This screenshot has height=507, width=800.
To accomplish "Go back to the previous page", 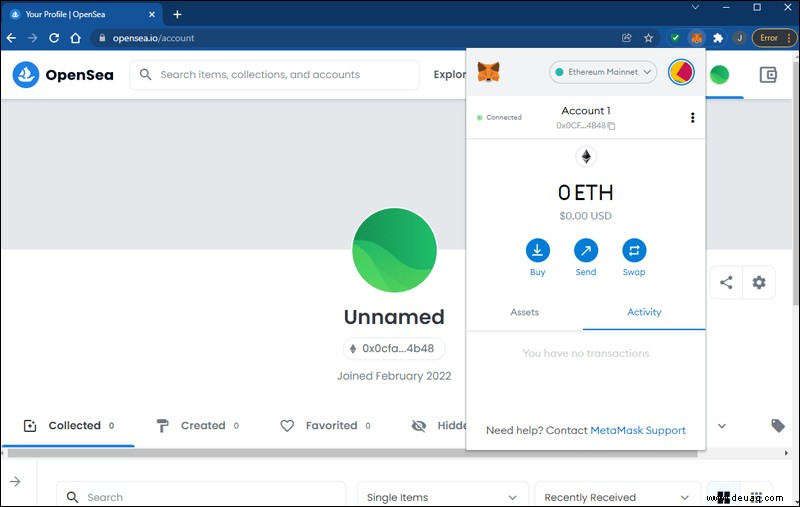I will [11, 38].
